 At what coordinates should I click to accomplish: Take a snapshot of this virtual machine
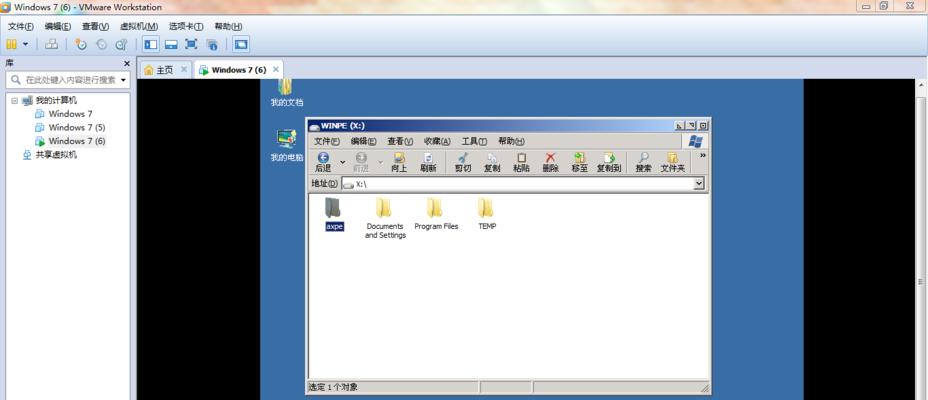pyautogui.click(x=81, y=44)
